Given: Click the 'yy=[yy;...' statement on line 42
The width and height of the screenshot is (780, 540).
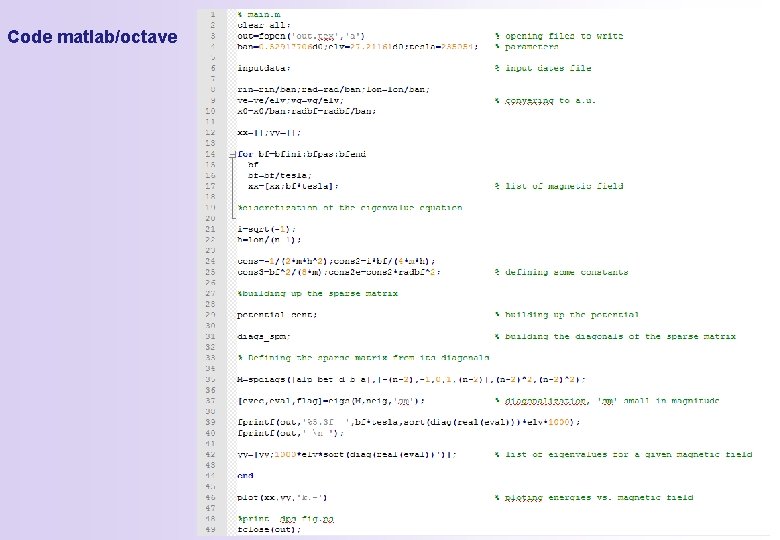Looking at the screenshot, I should point(347,455).
